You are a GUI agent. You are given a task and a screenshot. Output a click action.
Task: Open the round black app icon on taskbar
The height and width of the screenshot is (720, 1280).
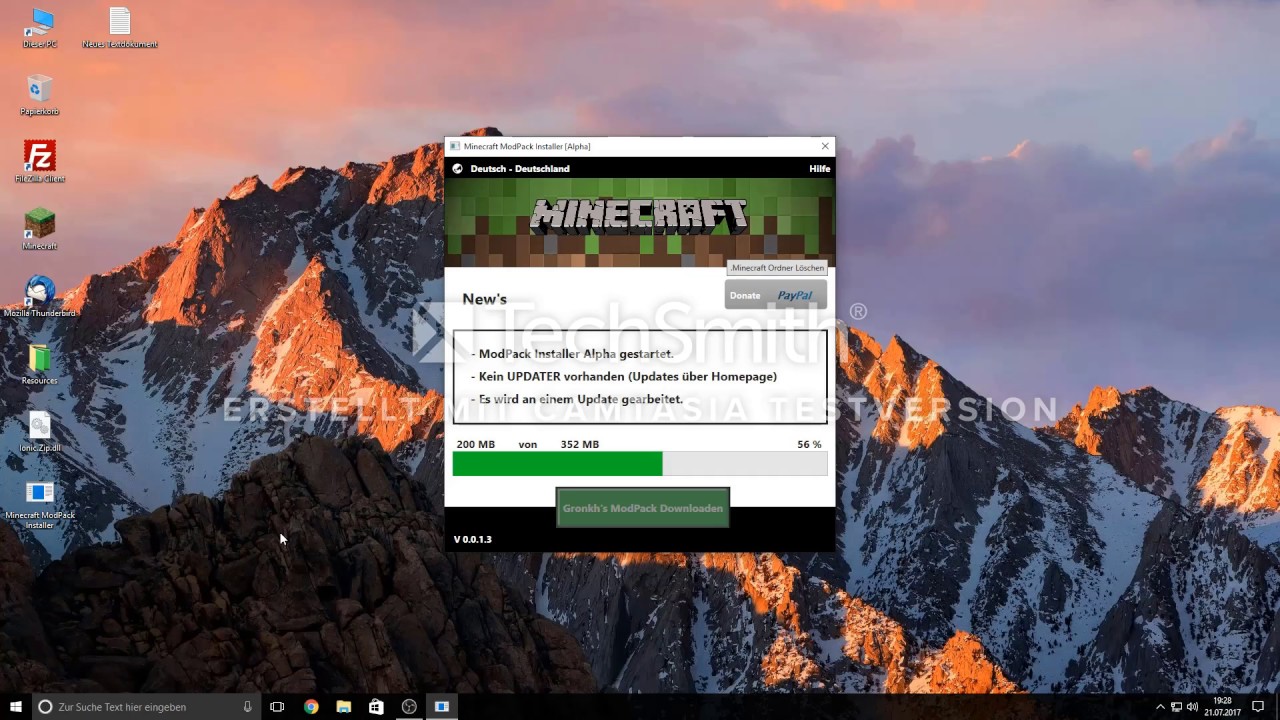pyautogui.click(x=409, y=707)
